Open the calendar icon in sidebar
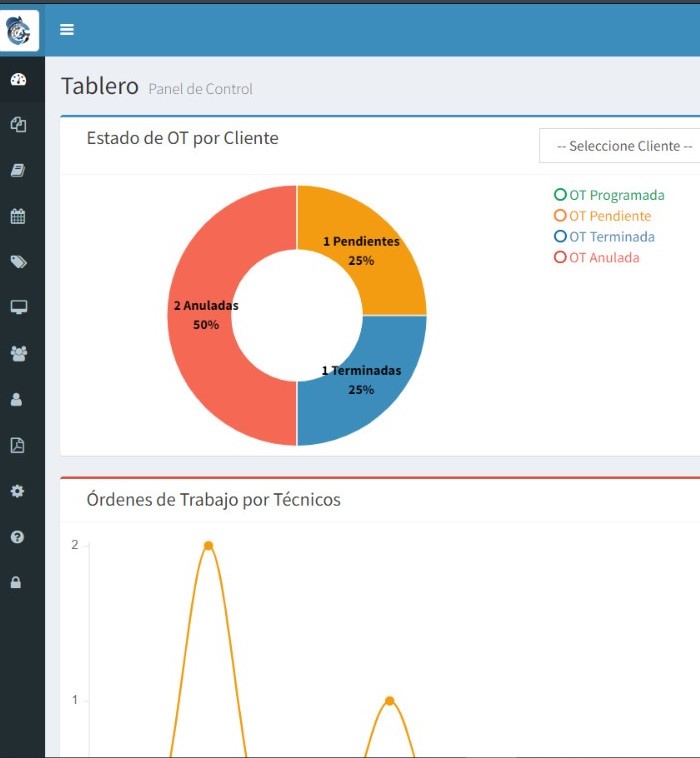This screenshot has width=700, height=758. pyautogui.click(x=18, y=216)
